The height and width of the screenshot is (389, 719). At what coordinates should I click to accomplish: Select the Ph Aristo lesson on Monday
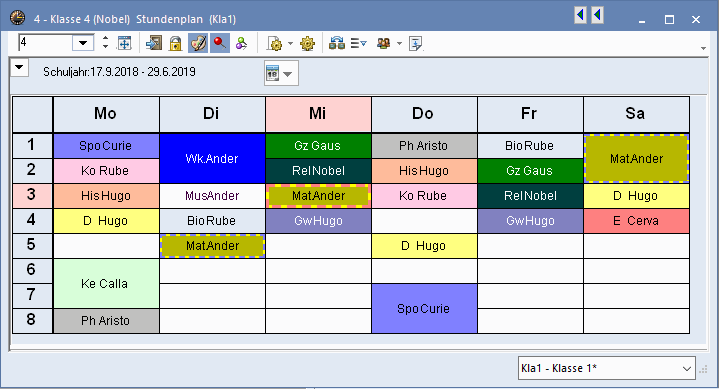pyautogui.click(x=106, y=321)
